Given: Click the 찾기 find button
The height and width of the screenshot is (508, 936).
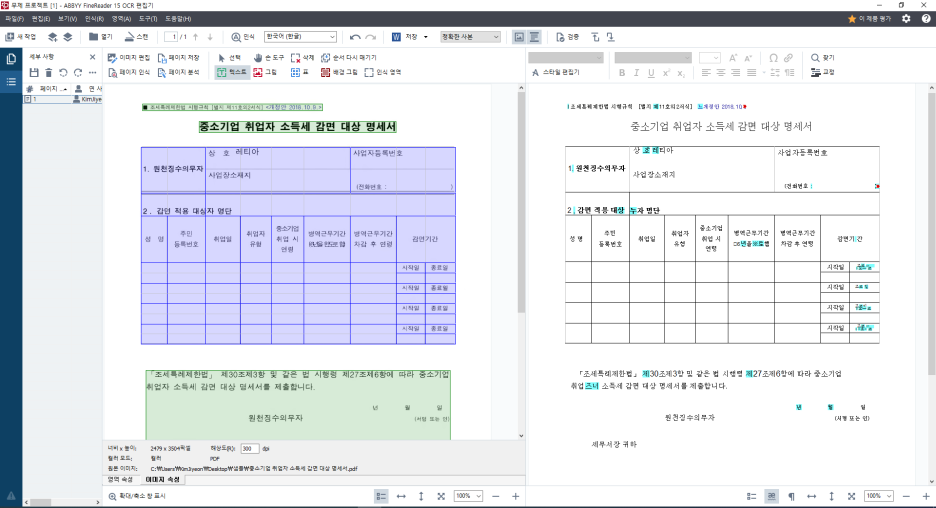Looking at the screenshot, I should (x=823, y=58).
